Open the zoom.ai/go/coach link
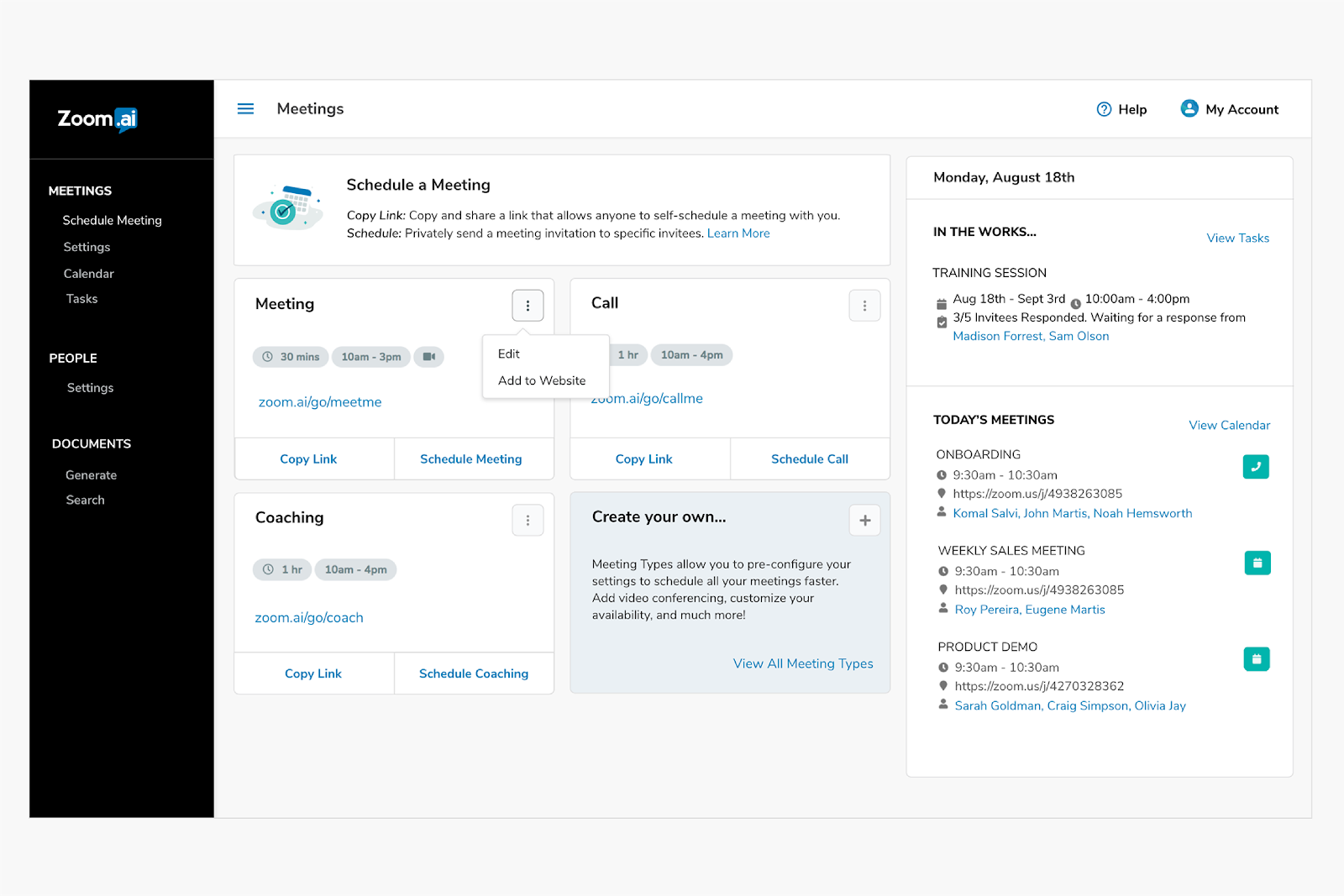Screen dimensions: 1344x896 coord(309,618)
